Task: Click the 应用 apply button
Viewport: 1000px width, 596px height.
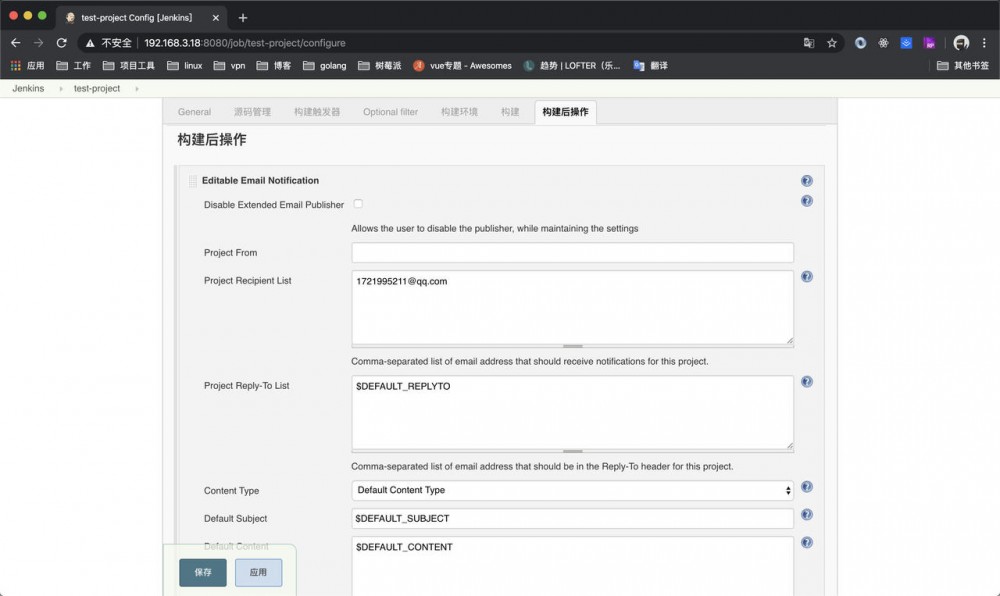Action: [258, 572]
